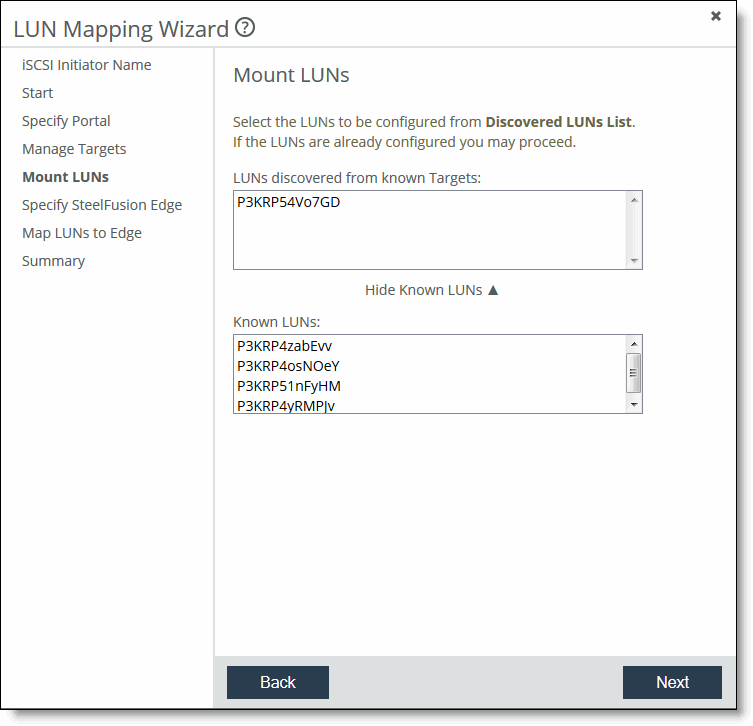Viewport: 753px width, 726px height.
Task: Choose known LUN P3KRP4osNOeY
Action: point(288,366)
